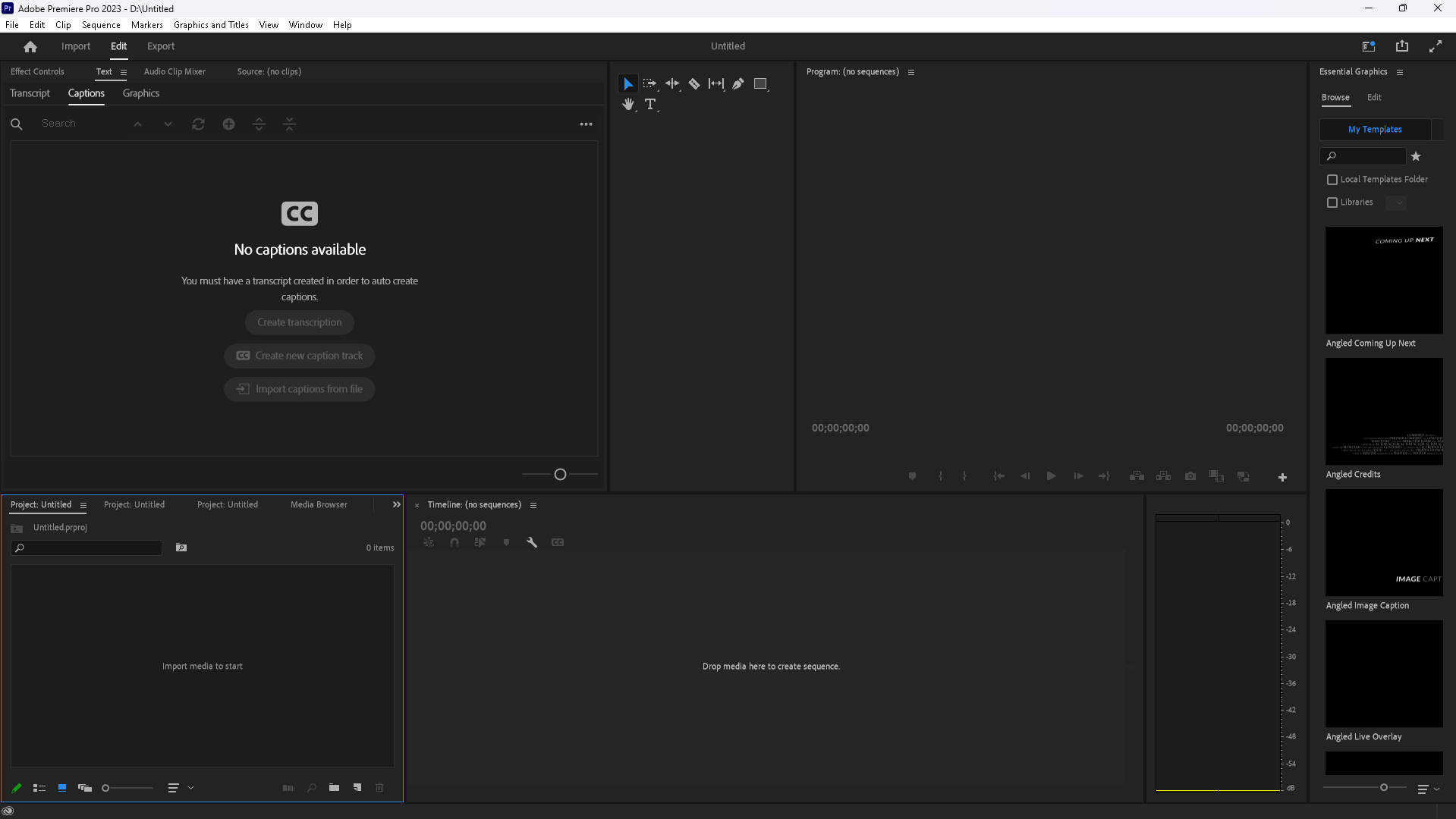
Task: Add new caption segment plus icon
Action: pyautogui.click(x=228, y=124)
